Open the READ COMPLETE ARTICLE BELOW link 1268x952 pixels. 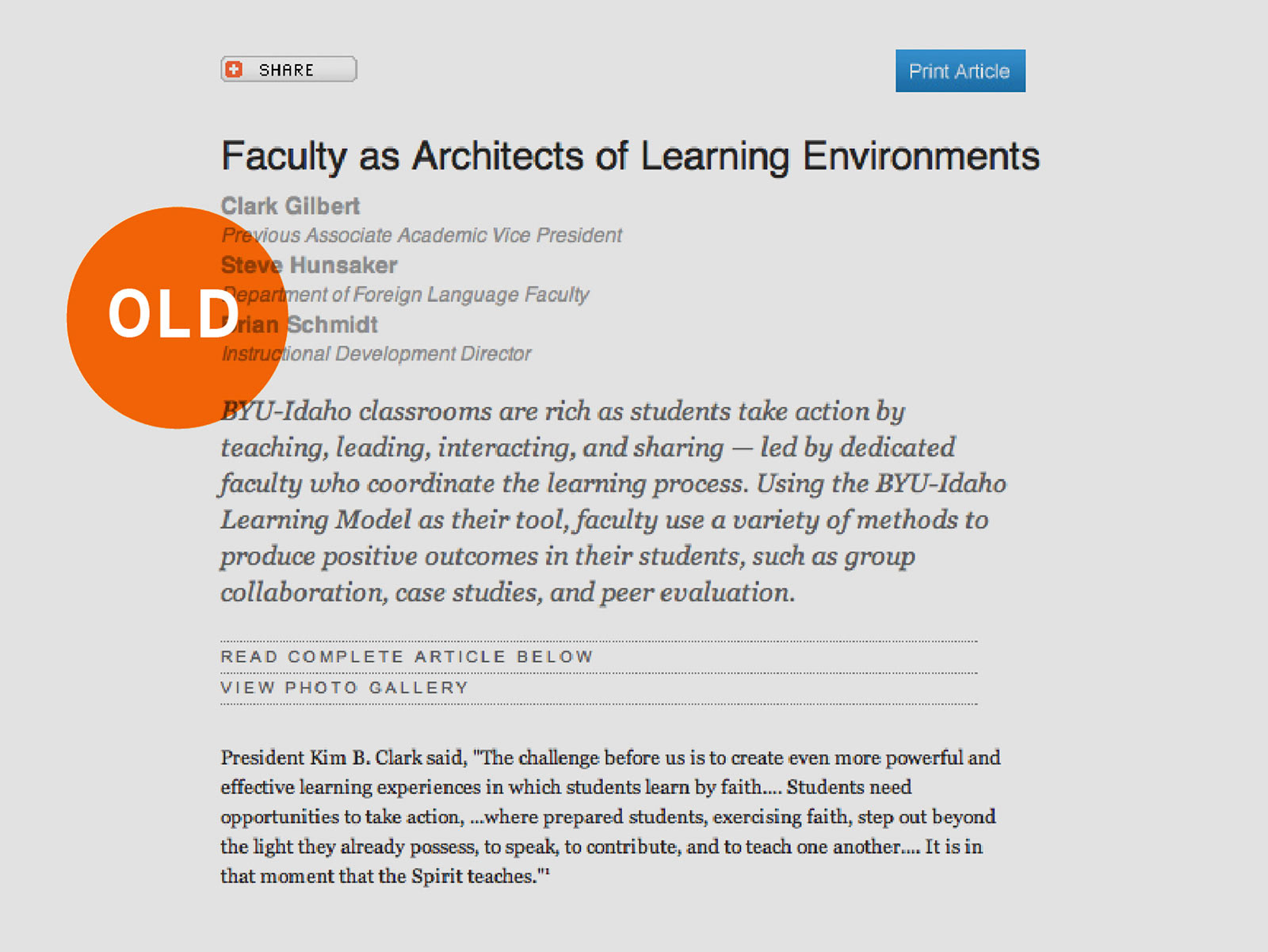tap(407, 656)
